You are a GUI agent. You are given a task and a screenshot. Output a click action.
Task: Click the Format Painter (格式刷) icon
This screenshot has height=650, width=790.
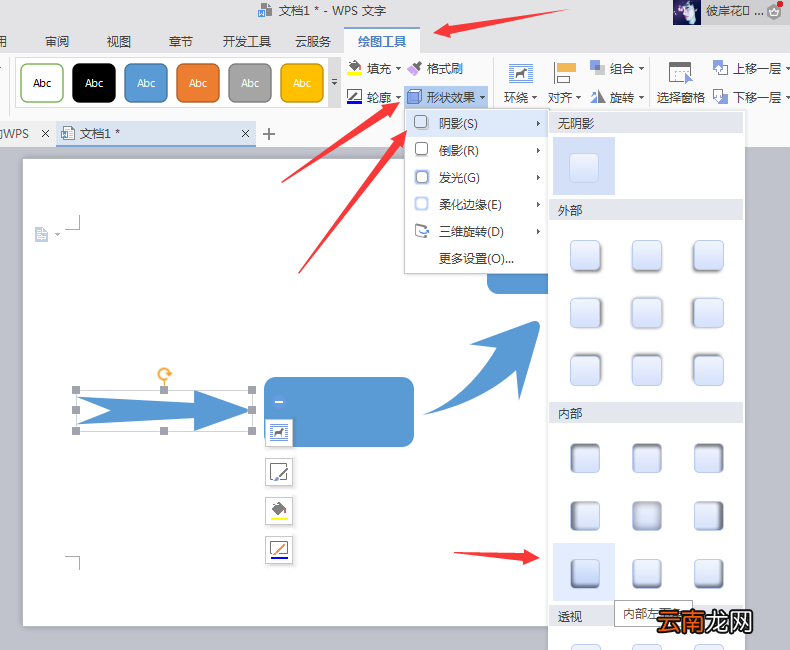(x=415, y=68)
